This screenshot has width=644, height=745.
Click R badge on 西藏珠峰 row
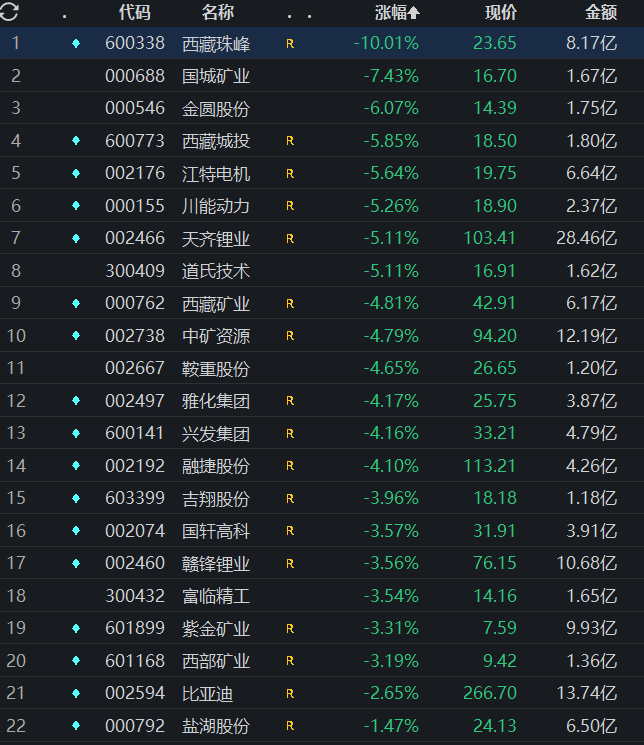pyautogui.click(x=290, y=44)
